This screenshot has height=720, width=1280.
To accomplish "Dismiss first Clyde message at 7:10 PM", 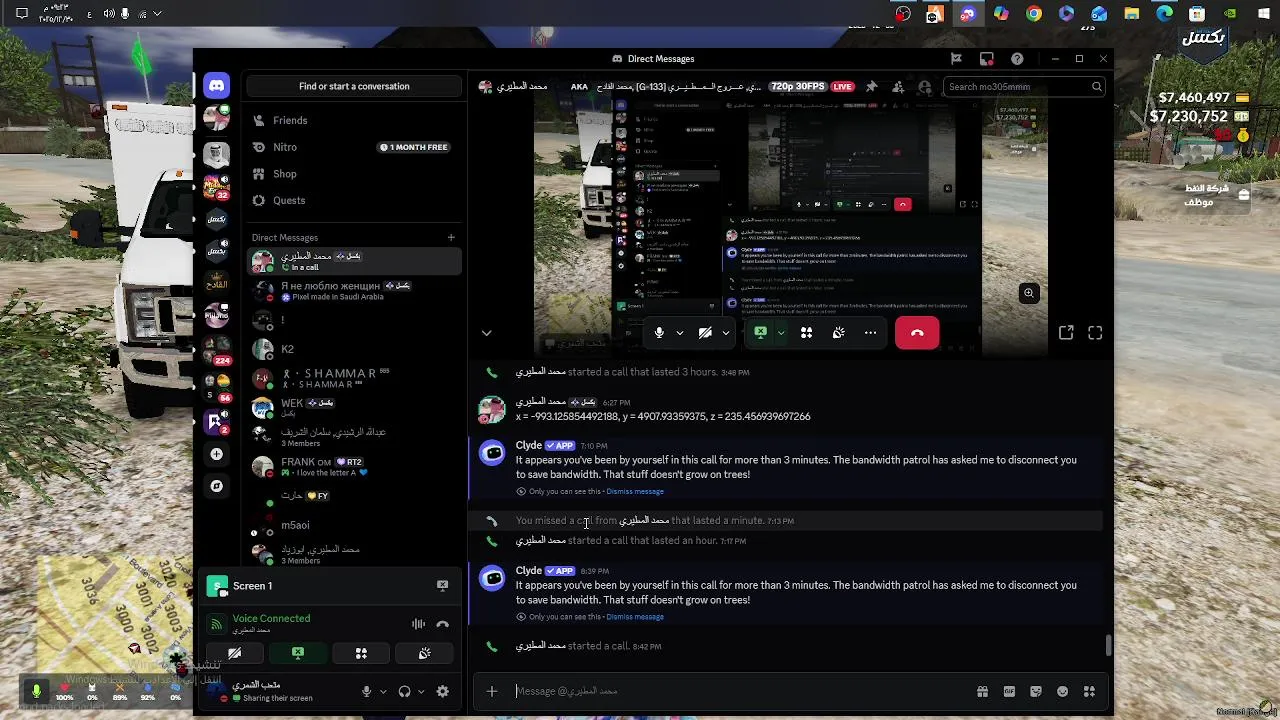I will pyautogui.click(x=635, y=492).
